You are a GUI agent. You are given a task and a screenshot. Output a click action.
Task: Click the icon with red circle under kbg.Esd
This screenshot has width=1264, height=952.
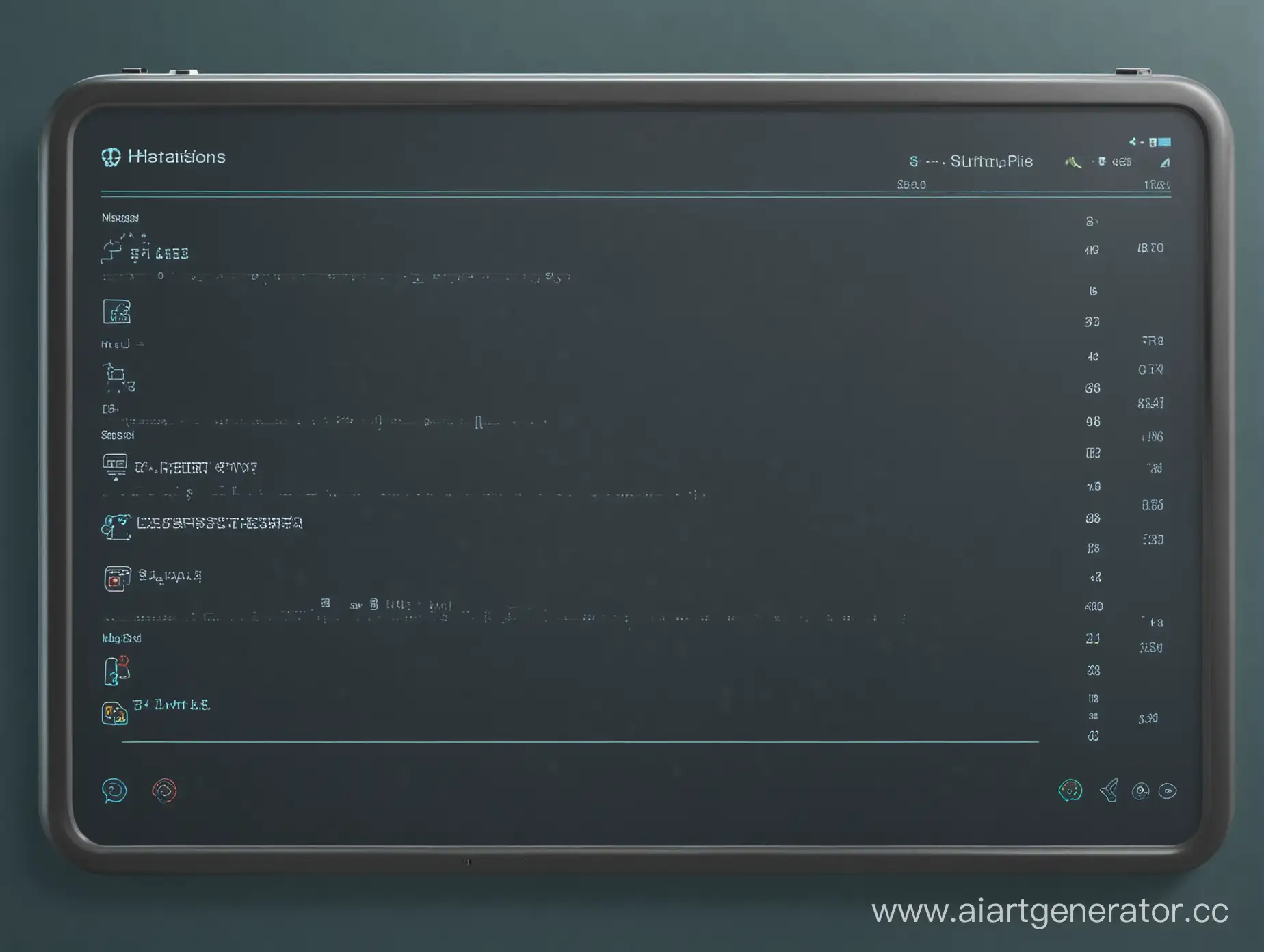coord(116,670)
